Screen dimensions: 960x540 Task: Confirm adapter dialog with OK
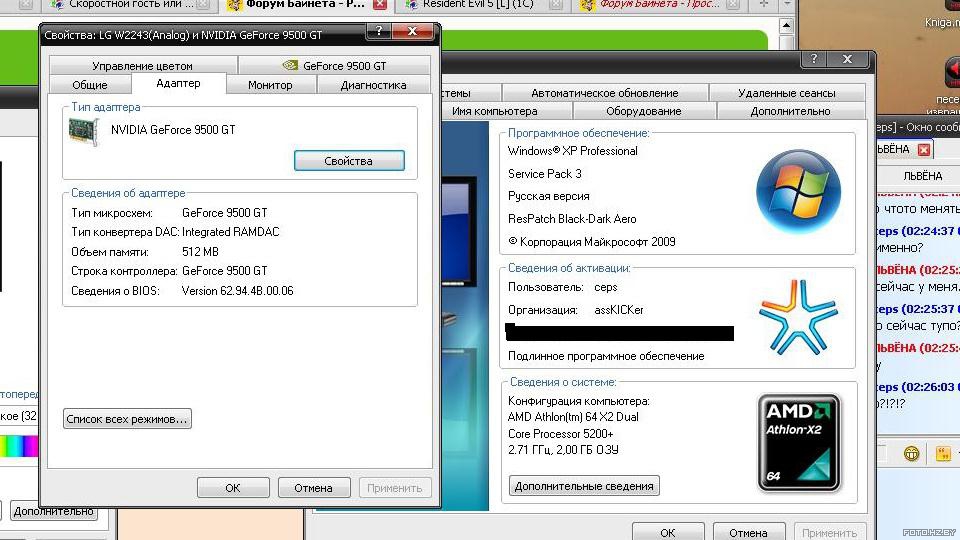click(x=233, y=488)
